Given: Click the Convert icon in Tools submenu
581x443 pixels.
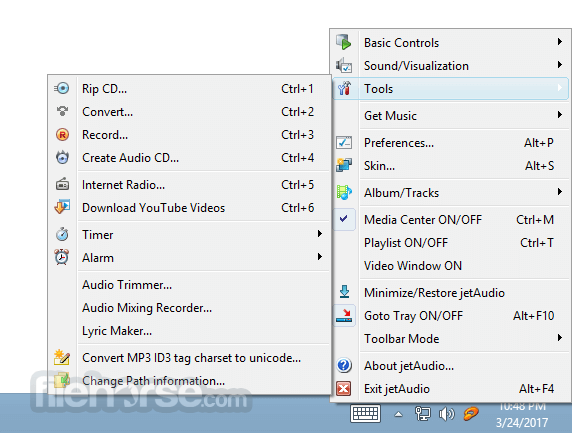Looking at the screenshot, I should click(62, 111).
